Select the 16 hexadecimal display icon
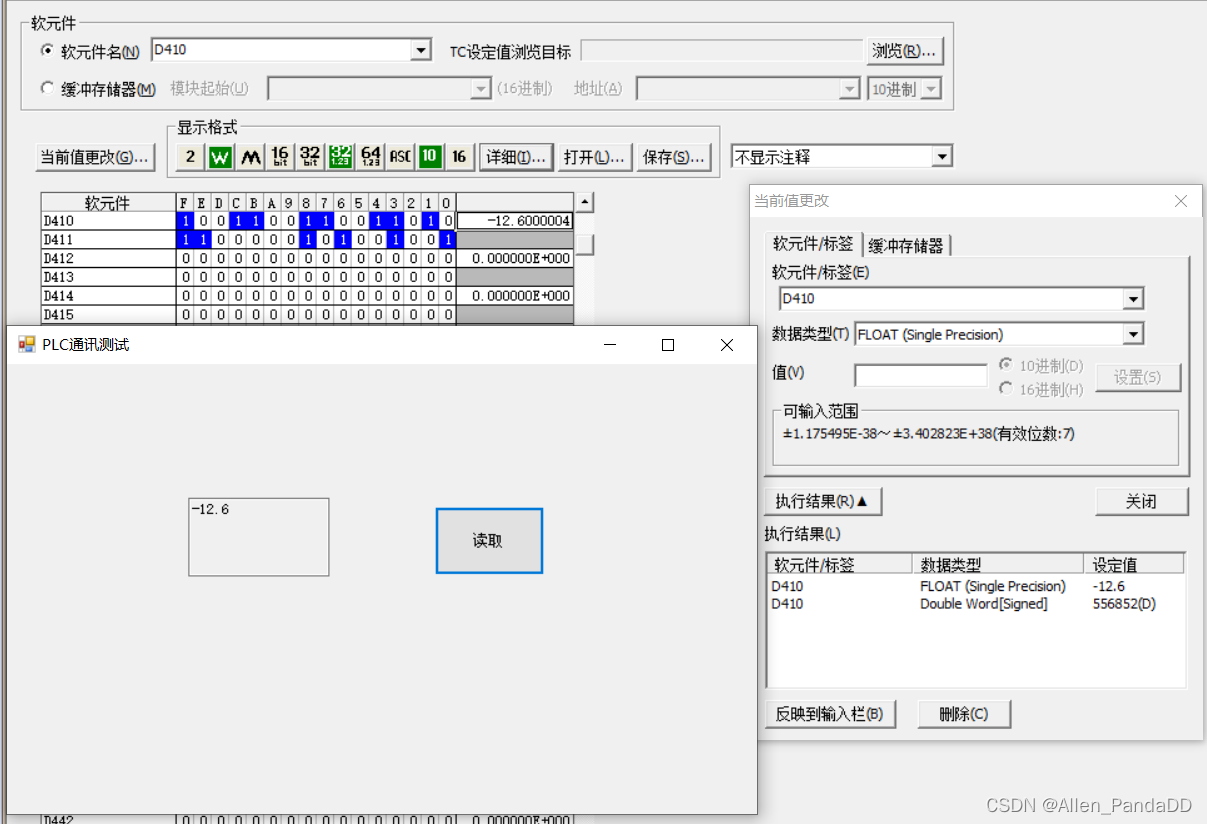This screenshot has width=1207, height=824. pos(459,156)
